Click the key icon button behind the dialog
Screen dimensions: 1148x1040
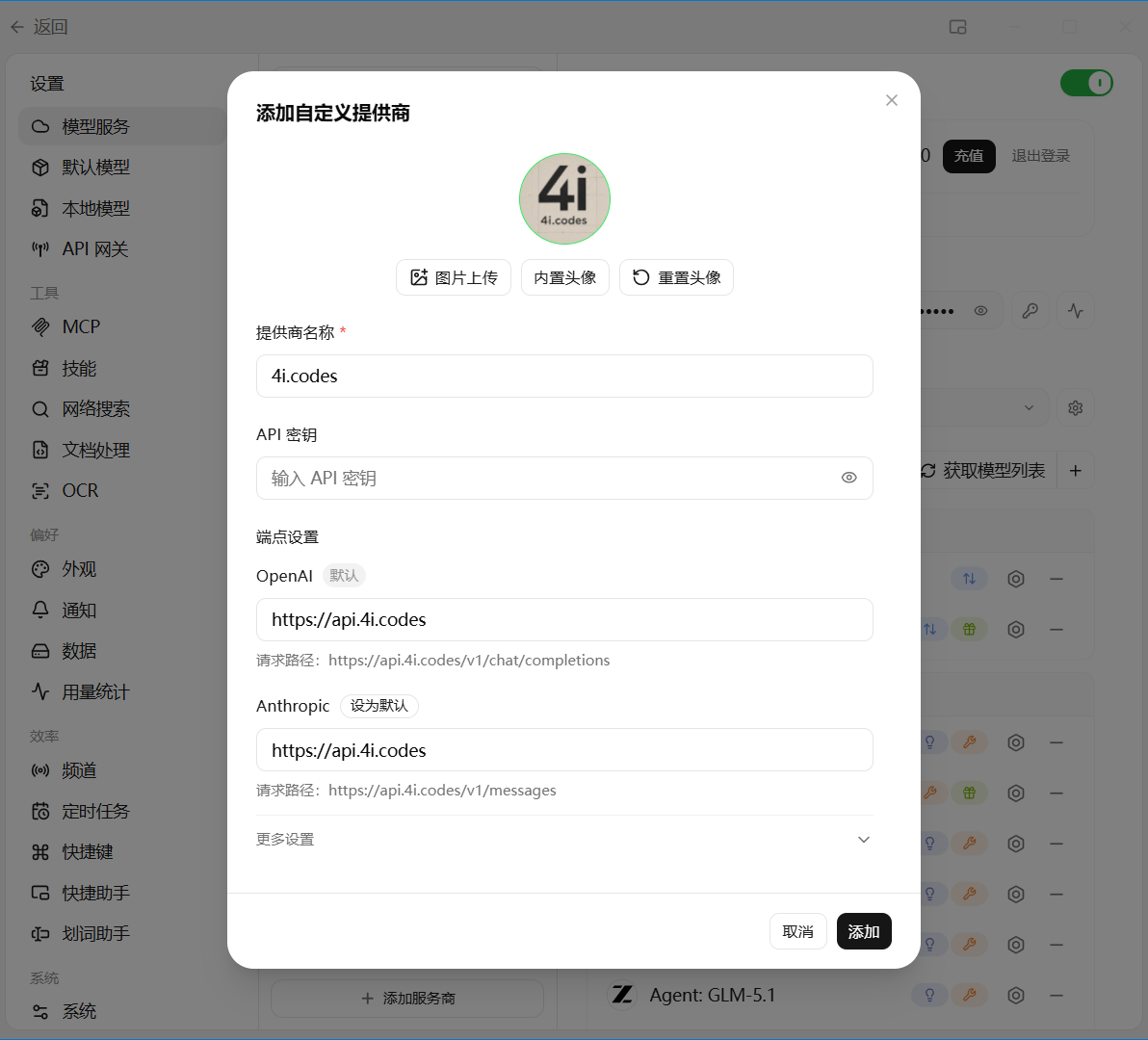(1031, 311)
